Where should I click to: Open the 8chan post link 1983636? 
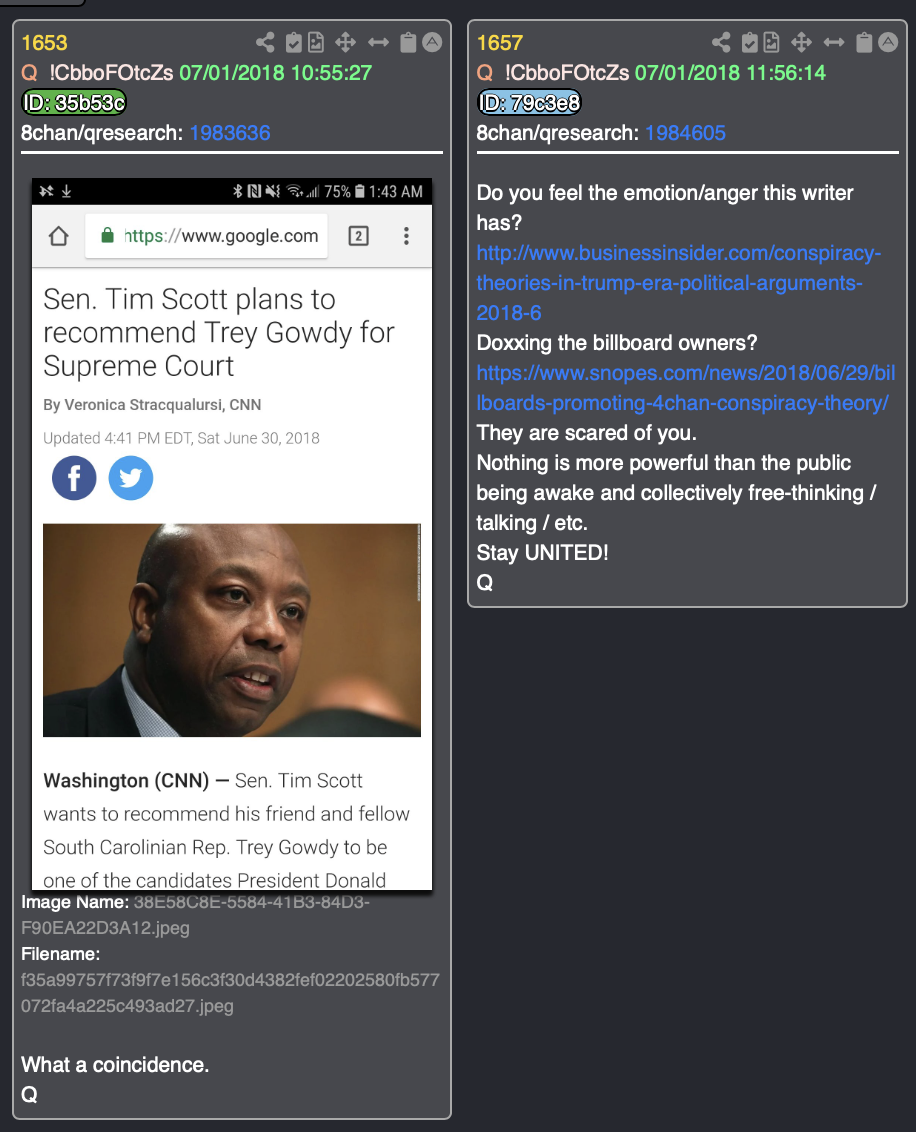[230, 133]
